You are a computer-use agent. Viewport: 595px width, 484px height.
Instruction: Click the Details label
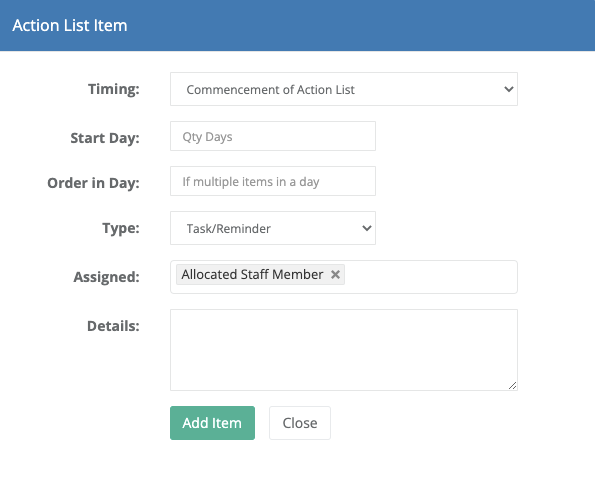click(x=113, y=326)
